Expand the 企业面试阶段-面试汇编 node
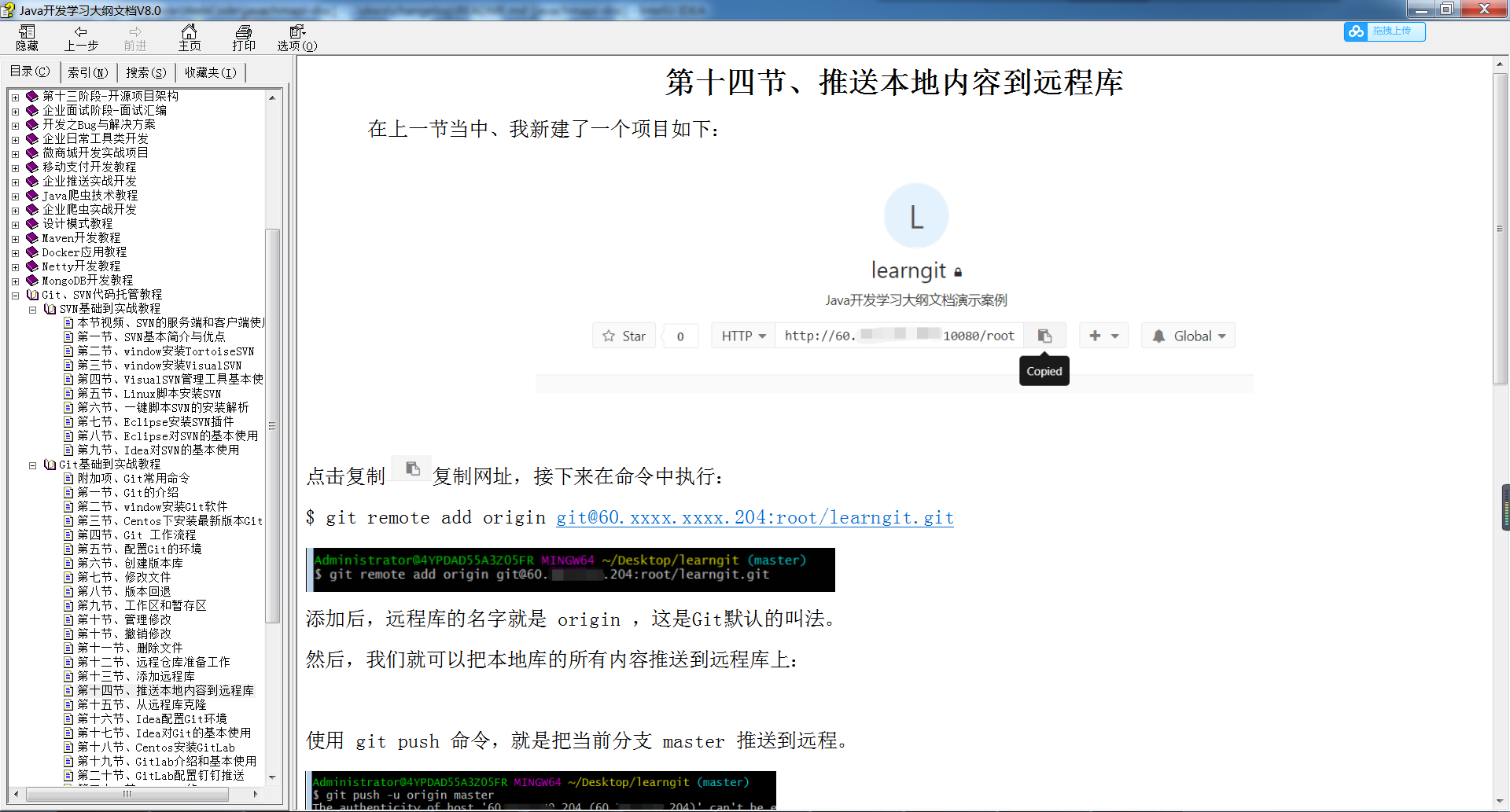The width and height of the screenshot is (1510, 812). [x=15, y=111]
